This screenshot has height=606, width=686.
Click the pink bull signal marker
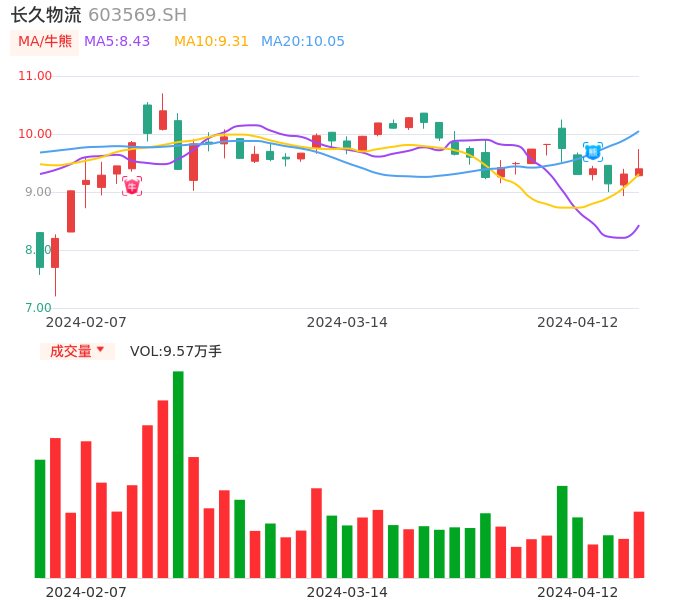(132, 186)
